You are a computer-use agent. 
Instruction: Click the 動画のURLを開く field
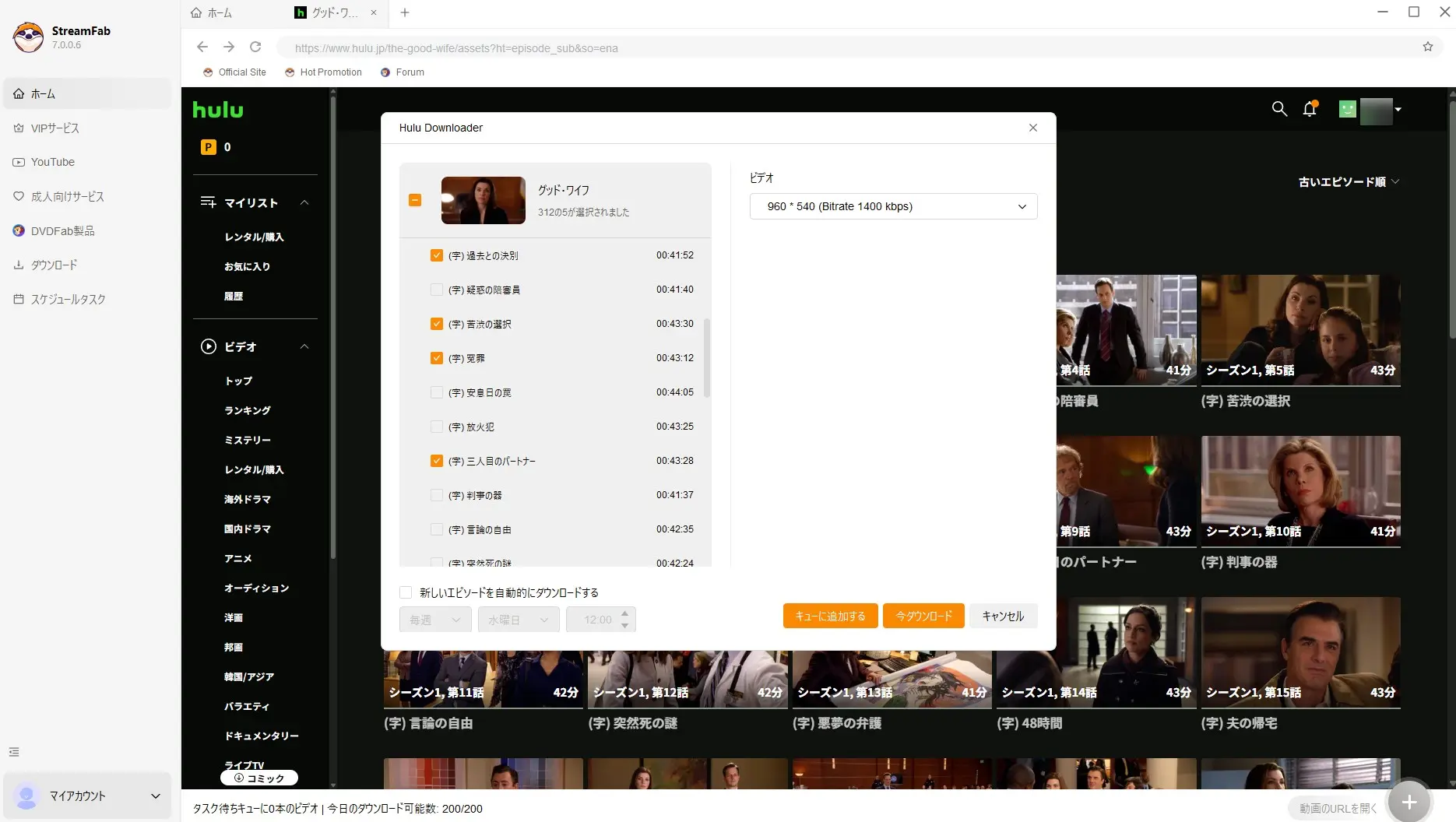(1338, 808)
